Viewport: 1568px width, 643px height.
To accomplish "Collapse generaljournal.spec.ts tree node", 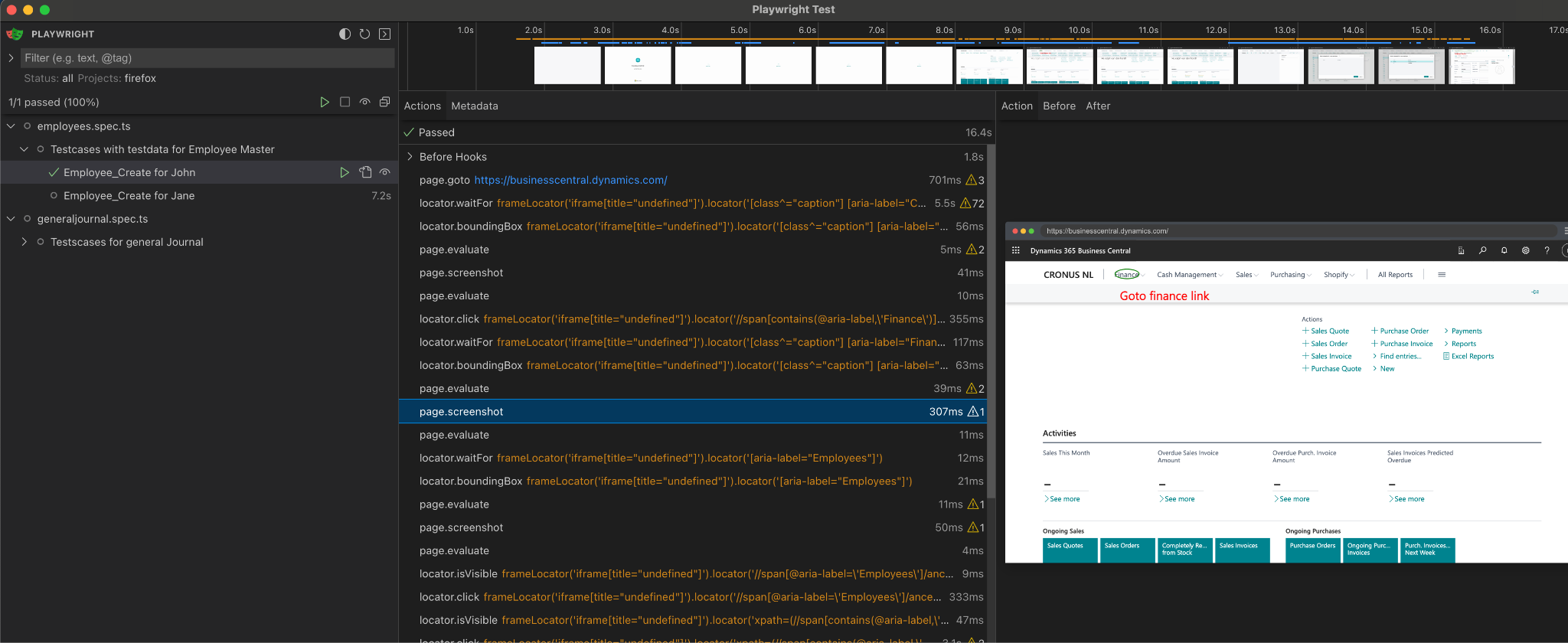I will tap(11, 218).
